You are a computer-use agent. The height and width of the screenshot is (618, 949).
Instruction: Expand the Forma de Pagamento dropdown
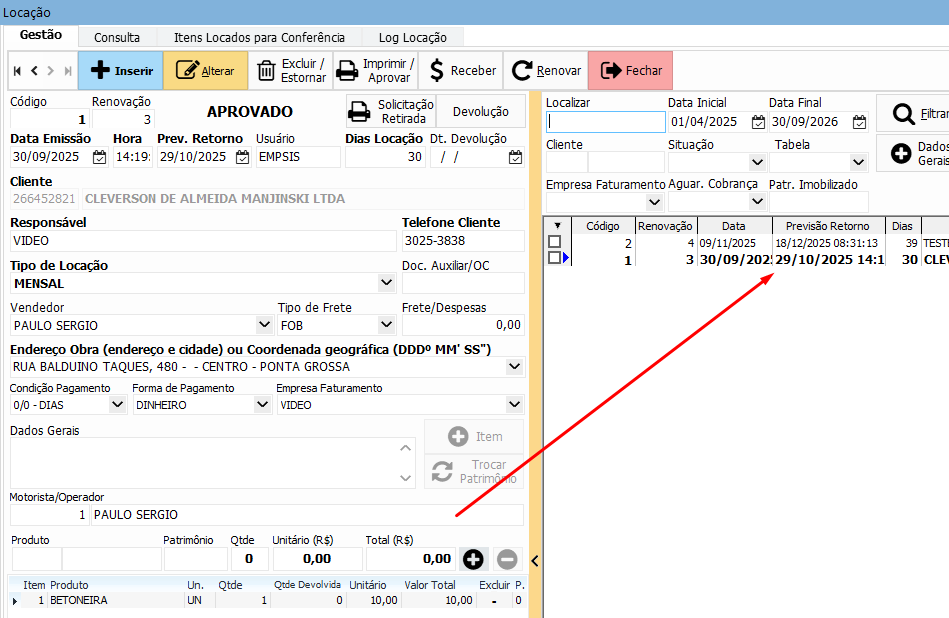coord(262,405)
